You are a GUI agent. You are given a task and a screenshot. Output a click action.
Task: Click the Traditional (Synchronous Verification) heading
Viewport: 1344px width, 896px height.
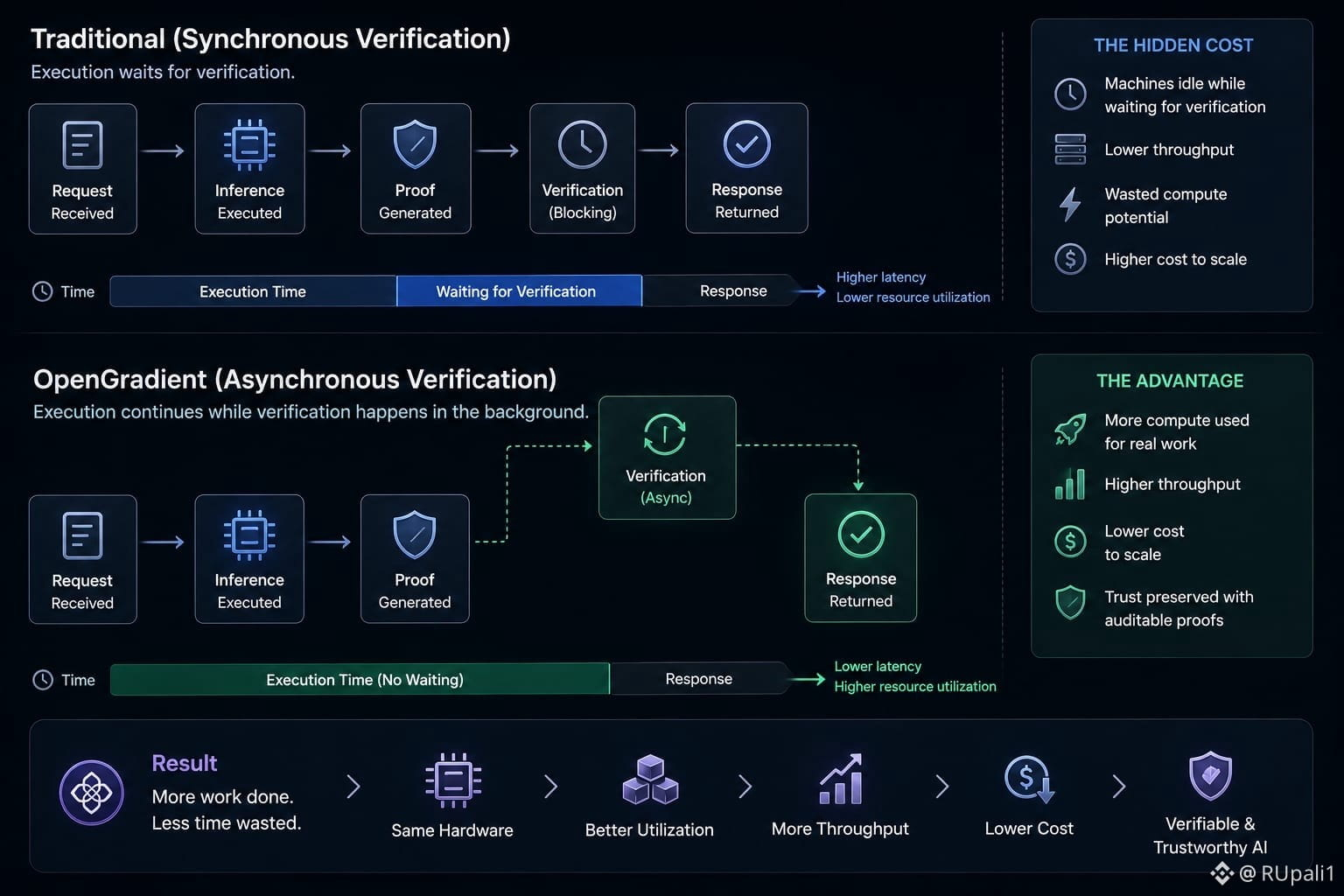click(x=270, y=38)
